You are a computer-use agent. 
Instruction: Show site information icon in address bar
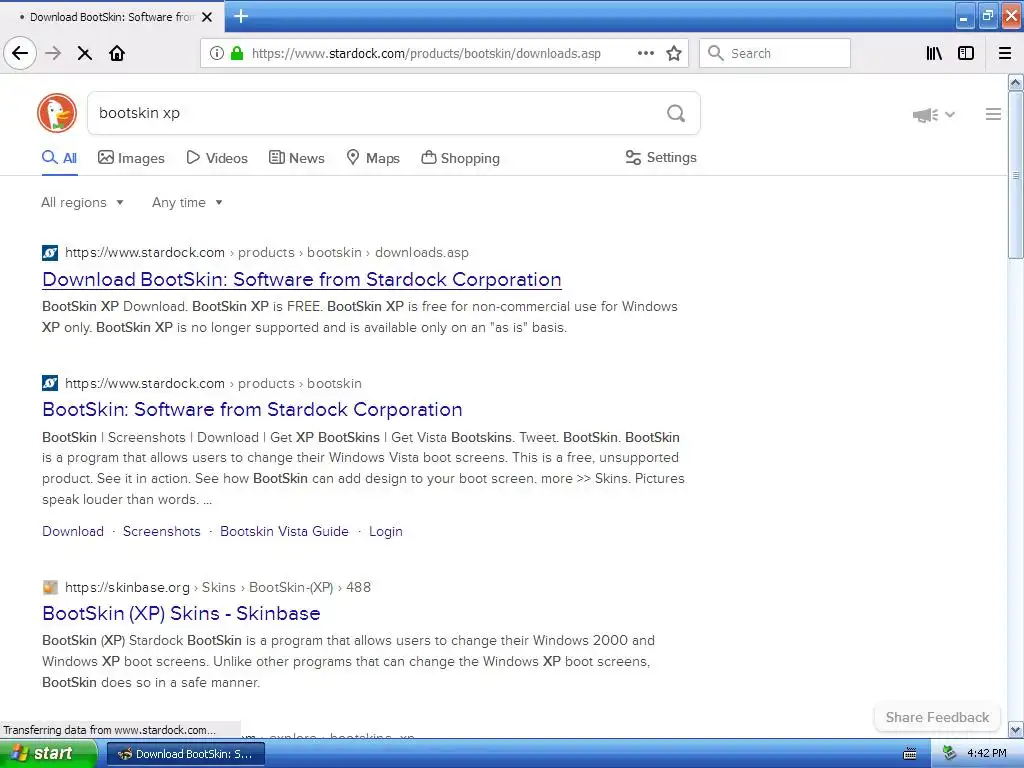coord(217,53)
